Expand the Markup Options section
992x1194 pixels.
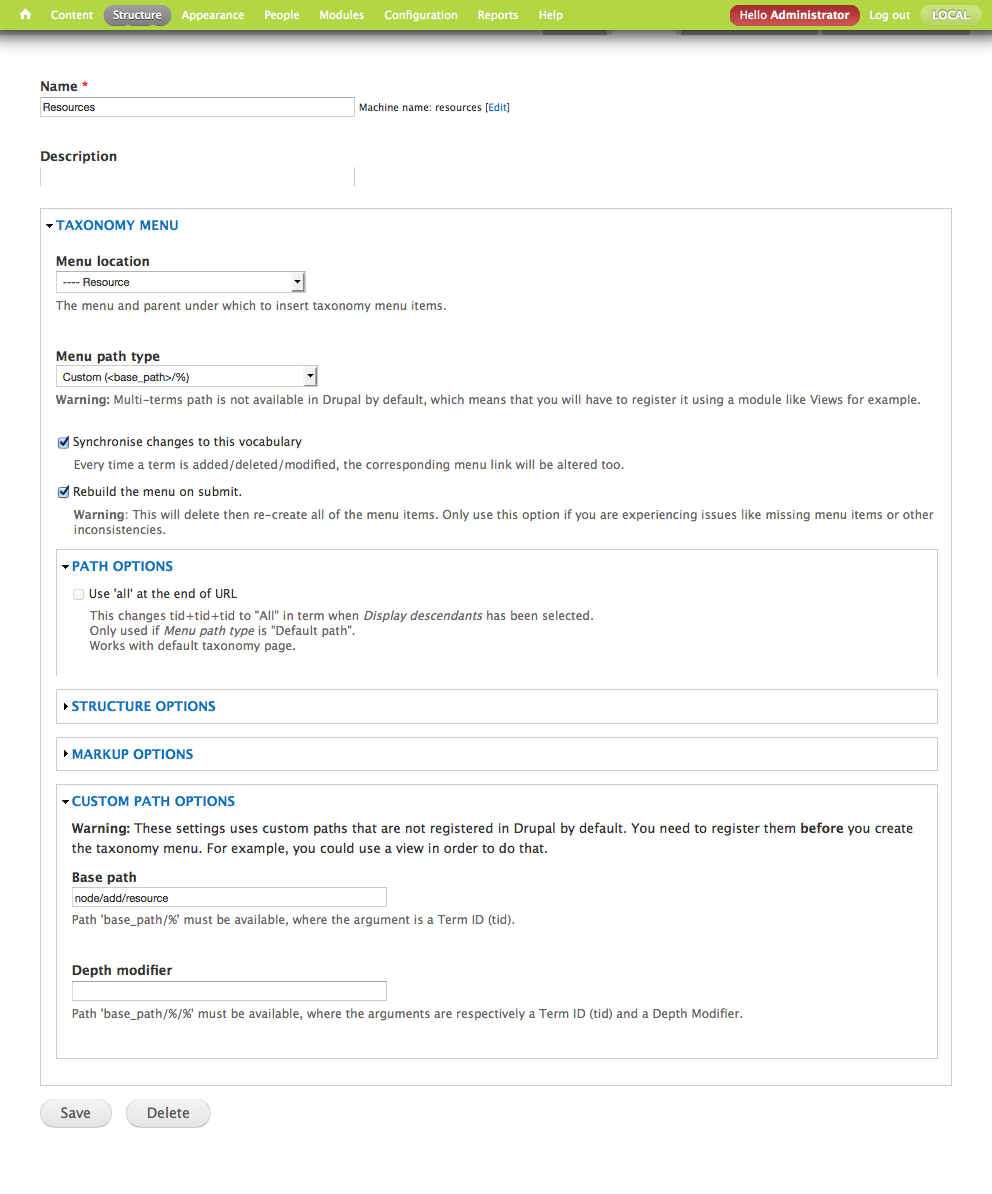coord(132,754)
